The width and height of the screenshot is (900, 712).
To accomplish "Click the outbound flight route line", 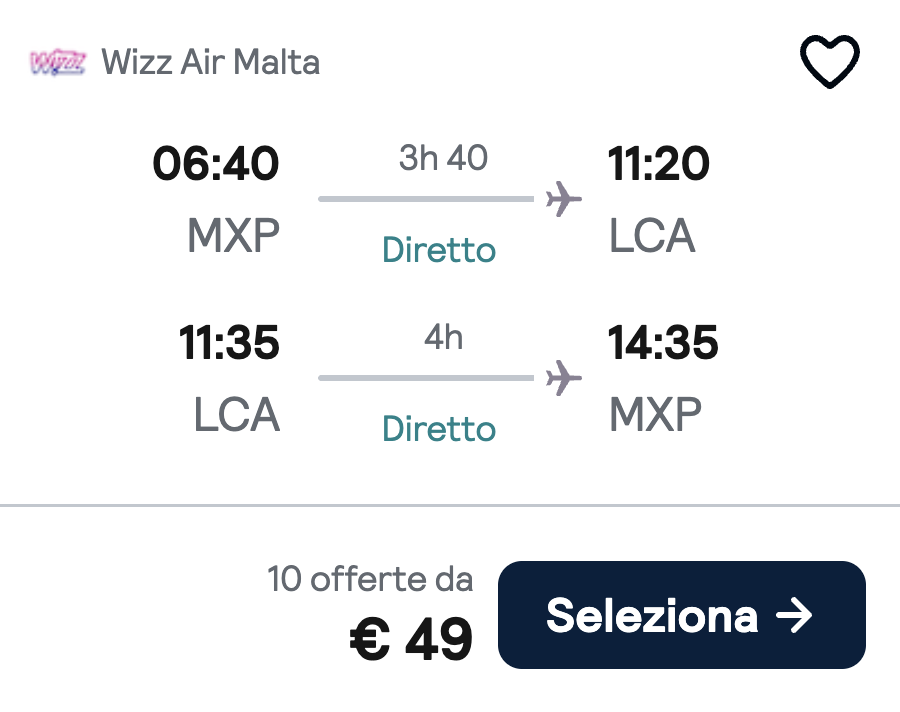I will (425, 199).
